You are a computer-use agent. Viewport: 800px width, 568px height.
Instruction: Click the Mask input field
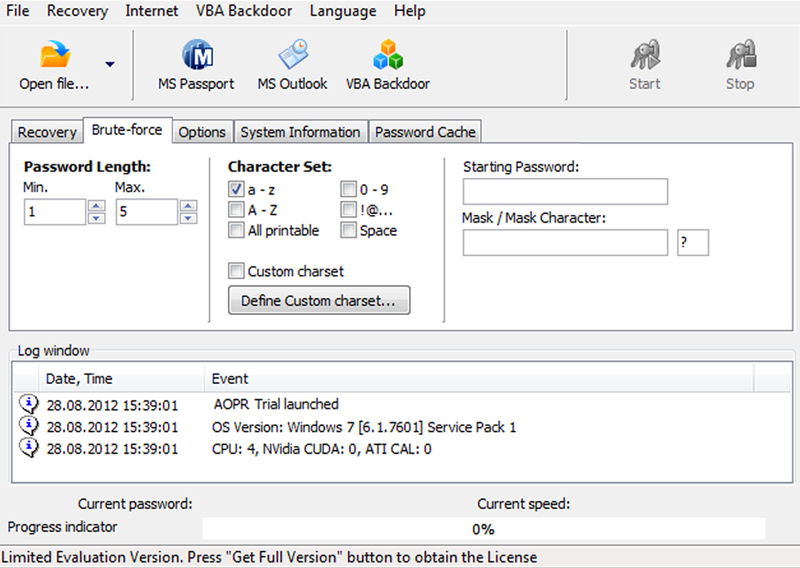point(565,242)
